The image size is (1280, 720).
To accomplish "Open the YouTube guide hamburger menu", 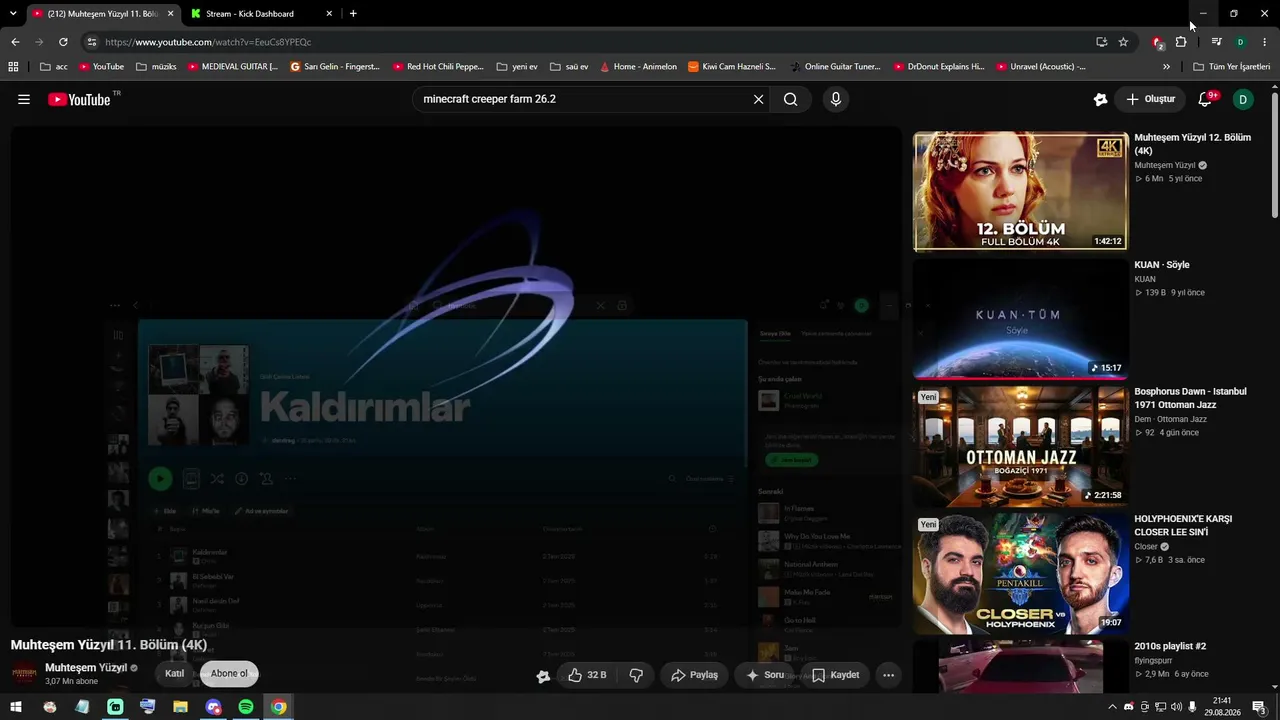I will tap(24, 99).
